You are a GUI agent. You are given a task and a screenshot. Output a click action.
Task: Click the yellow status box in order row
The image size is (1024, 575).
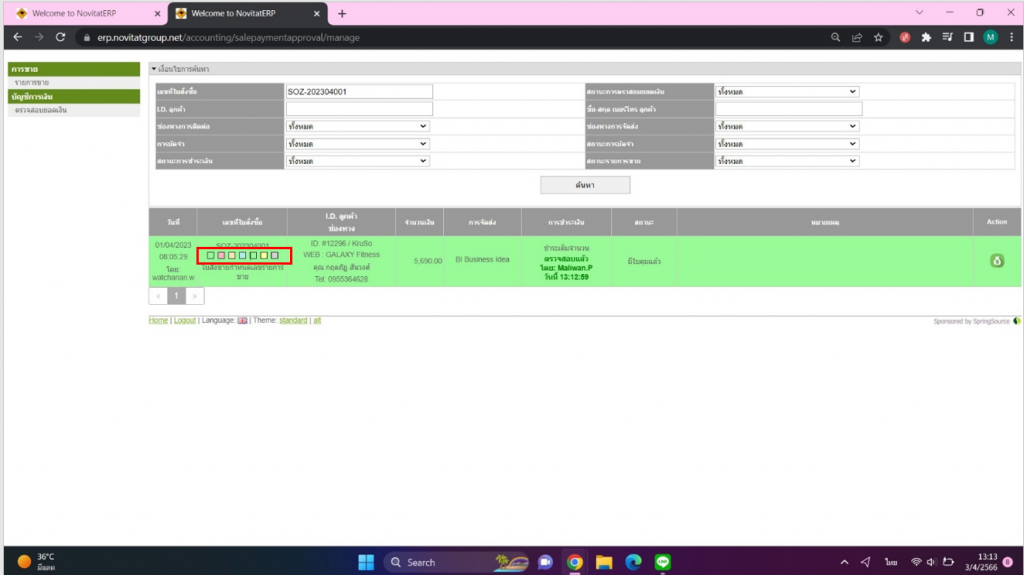click(x=264, y=256)
